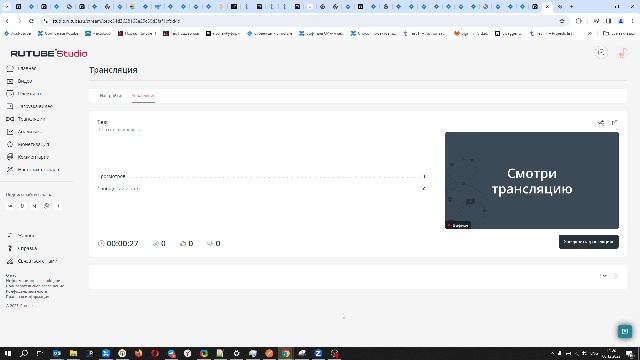Click the share icon above stream preview
This screenshot has height=360, width=640.
pyautogui.click(x=601, y=122)
